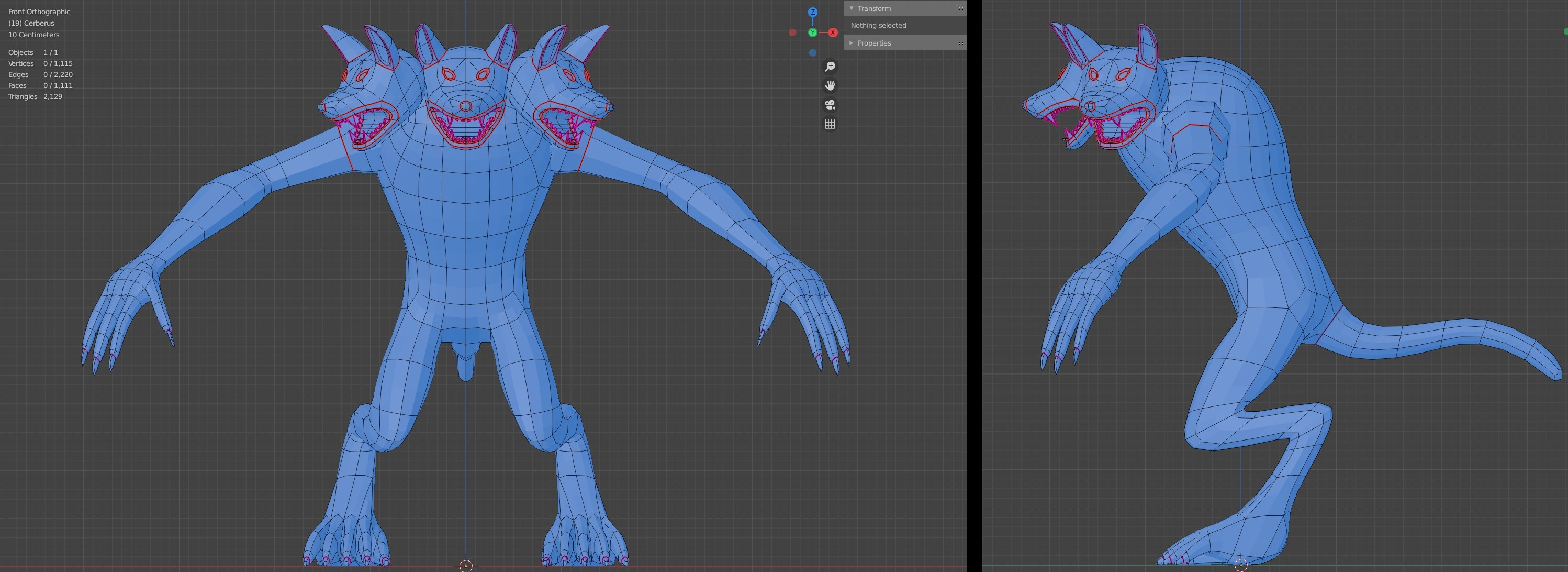Click the 3D cursor in the front view
Image resolution: width=1568 pixels, height=572 pixels.
[x=466, y=566]
